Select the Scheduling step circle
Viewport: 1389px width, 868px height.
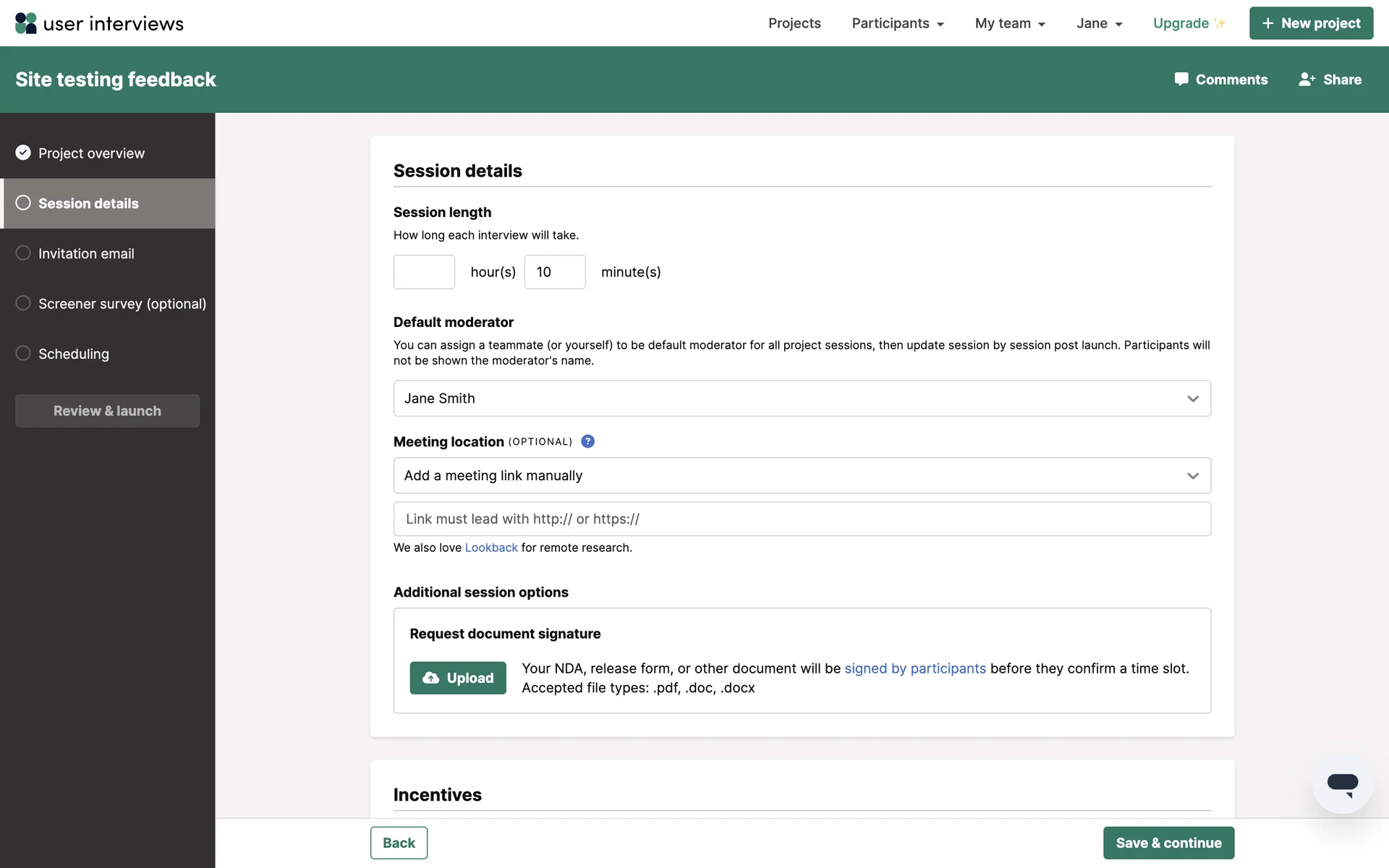coord(23,353)
